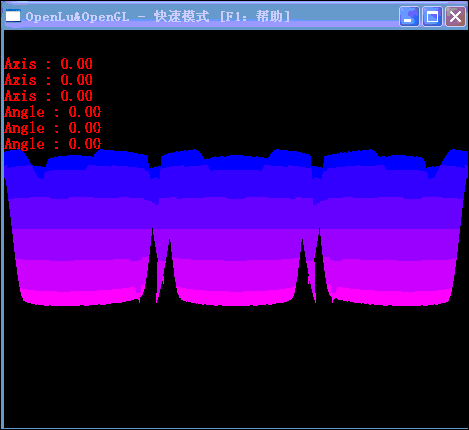Select the middle Axis : 0.00 readout
The image size is (469, 430).
[x=48, y=80]
